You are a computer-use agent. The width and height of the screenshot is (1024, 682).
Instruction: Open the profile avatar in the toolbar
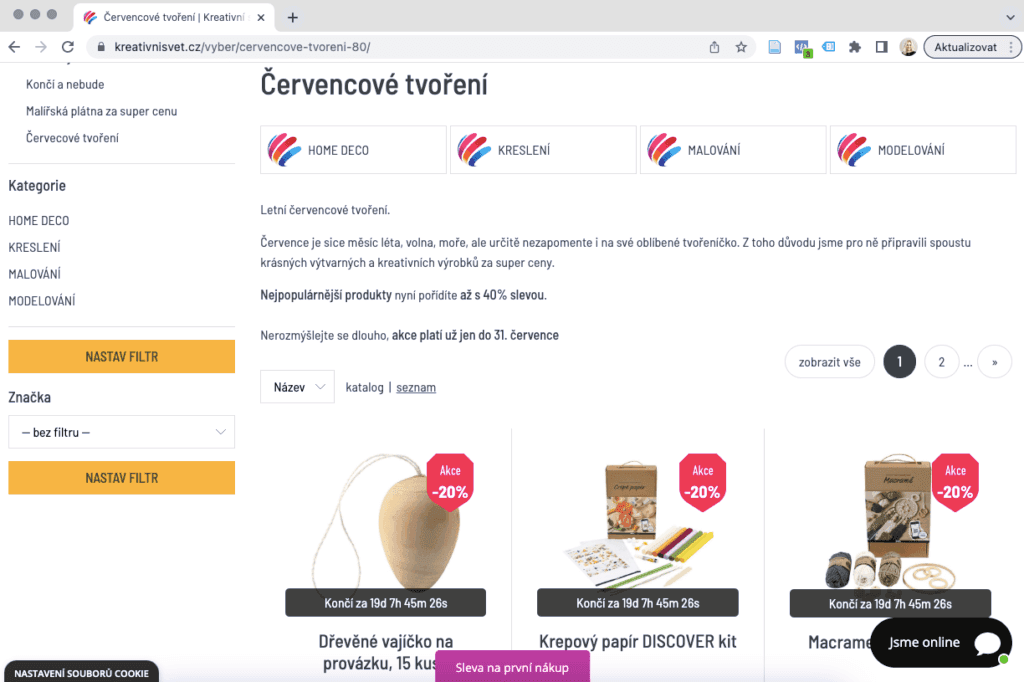908,47
